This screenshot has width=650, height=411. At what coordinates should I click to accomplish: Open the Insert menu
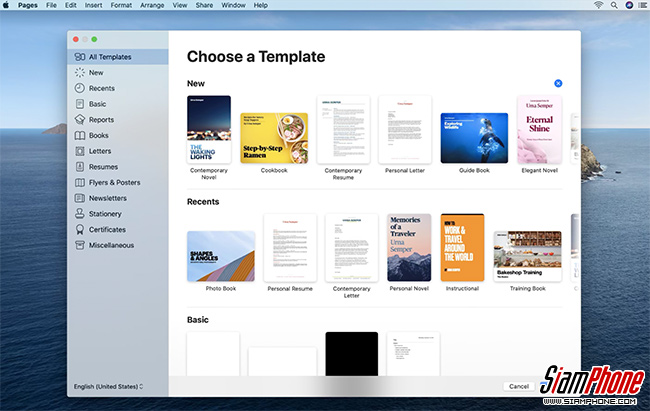[93, 5]
